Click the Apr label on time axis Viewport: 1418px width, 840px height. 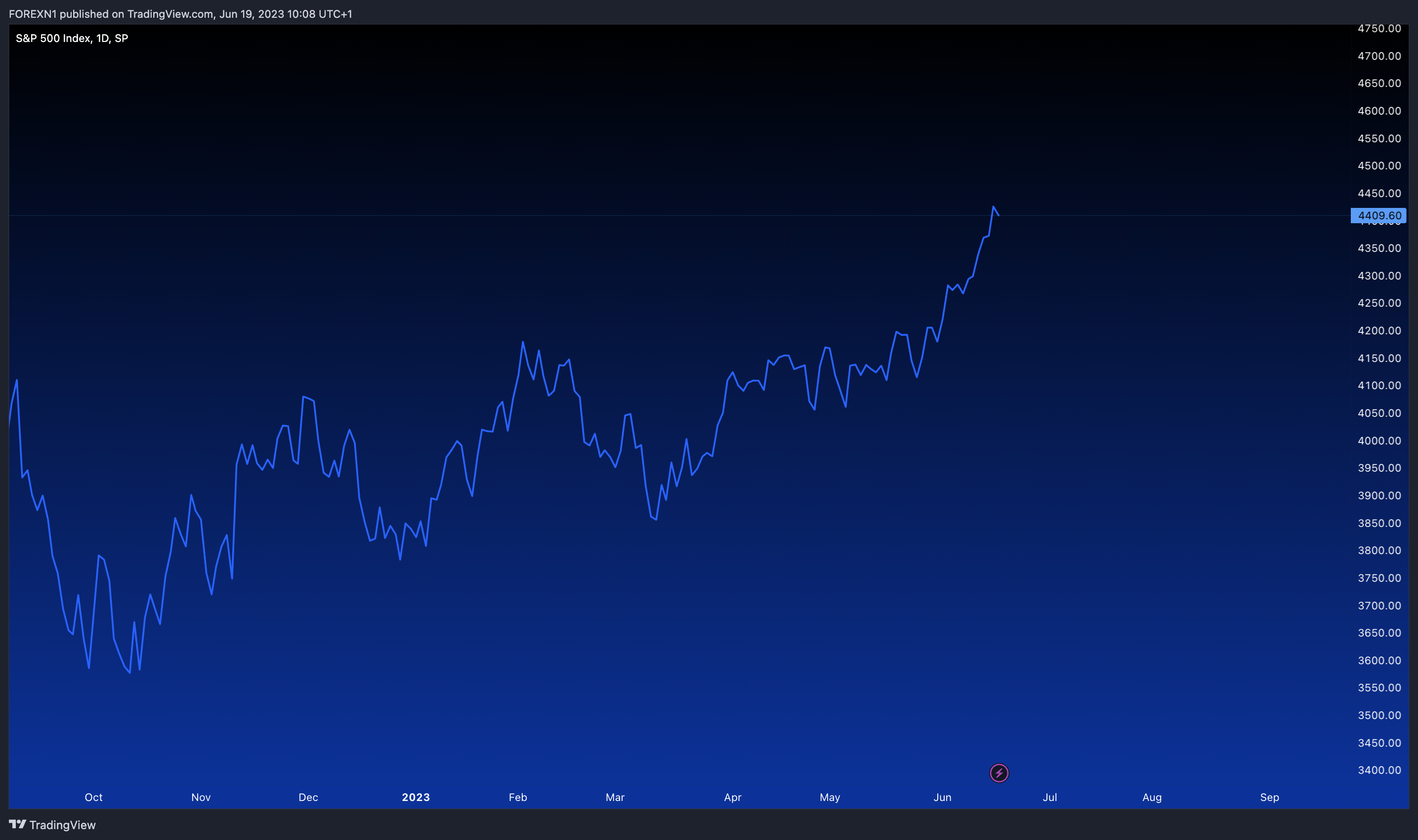pos(732,798)
